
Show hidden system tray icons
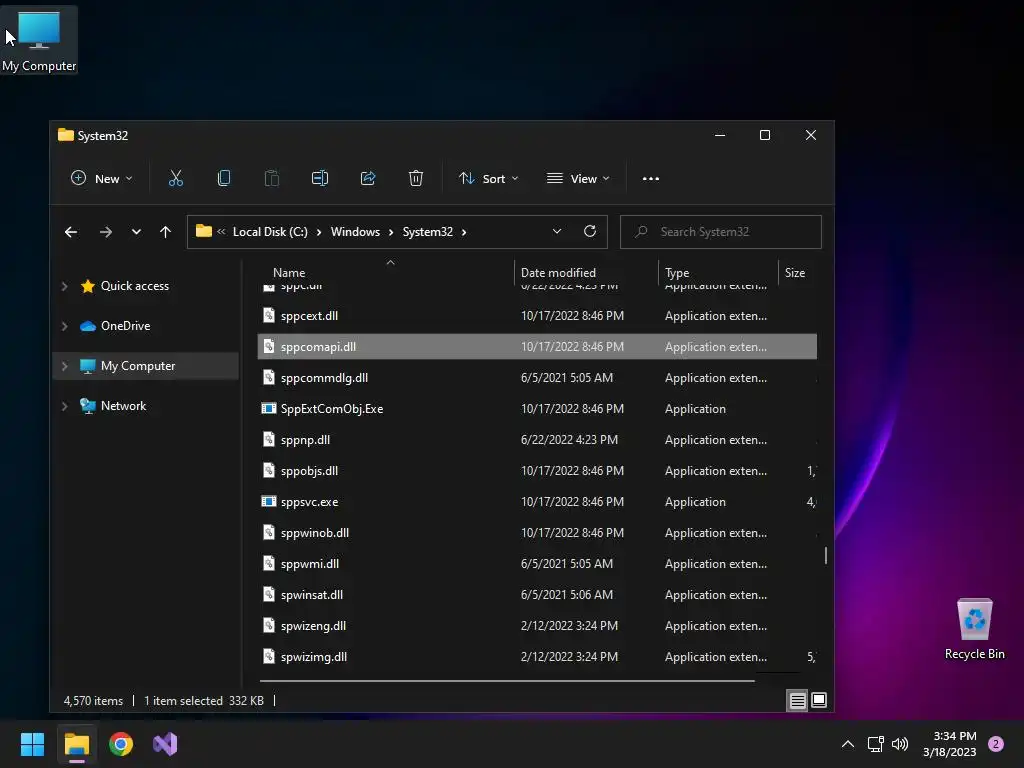tap(848, 744)
